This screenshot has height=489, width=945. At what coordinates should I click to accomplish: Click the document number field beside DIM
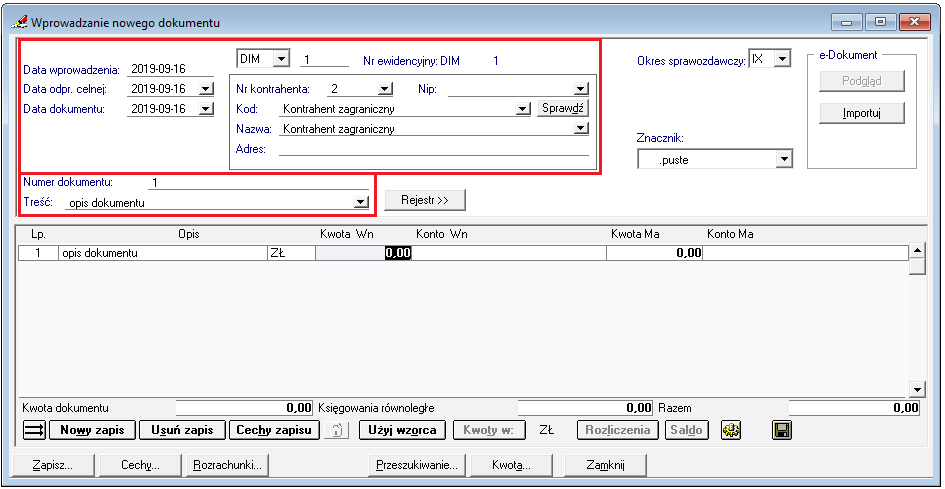click(x=324, y=60)
